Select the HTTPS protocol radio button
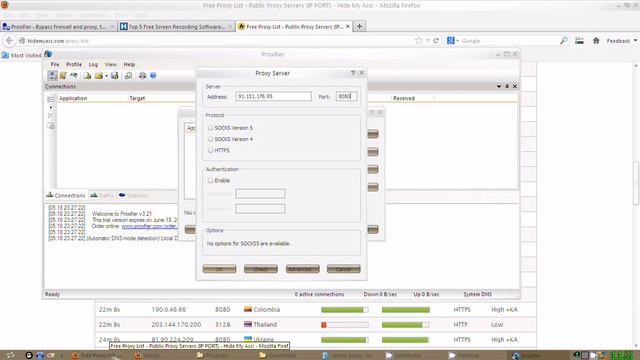Screen dimensions: 640x360 coord(211,150)
